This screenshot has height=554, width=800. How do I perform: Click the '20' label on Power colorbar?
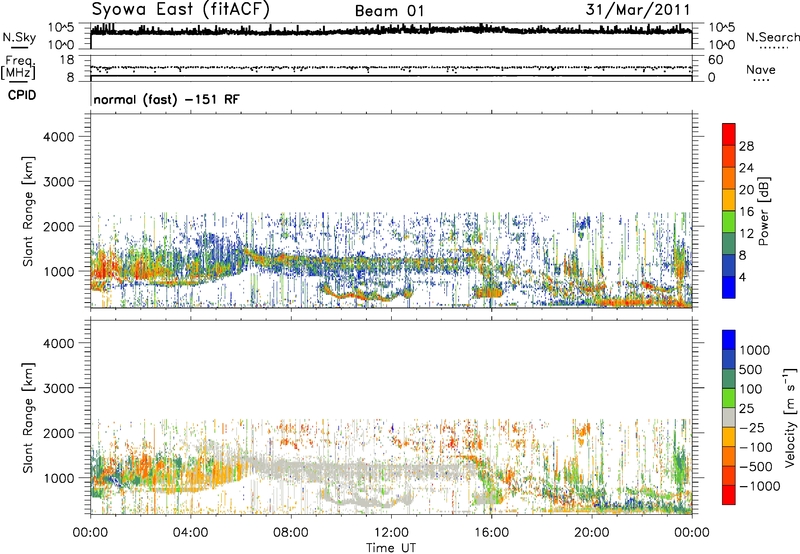[746, 190]
